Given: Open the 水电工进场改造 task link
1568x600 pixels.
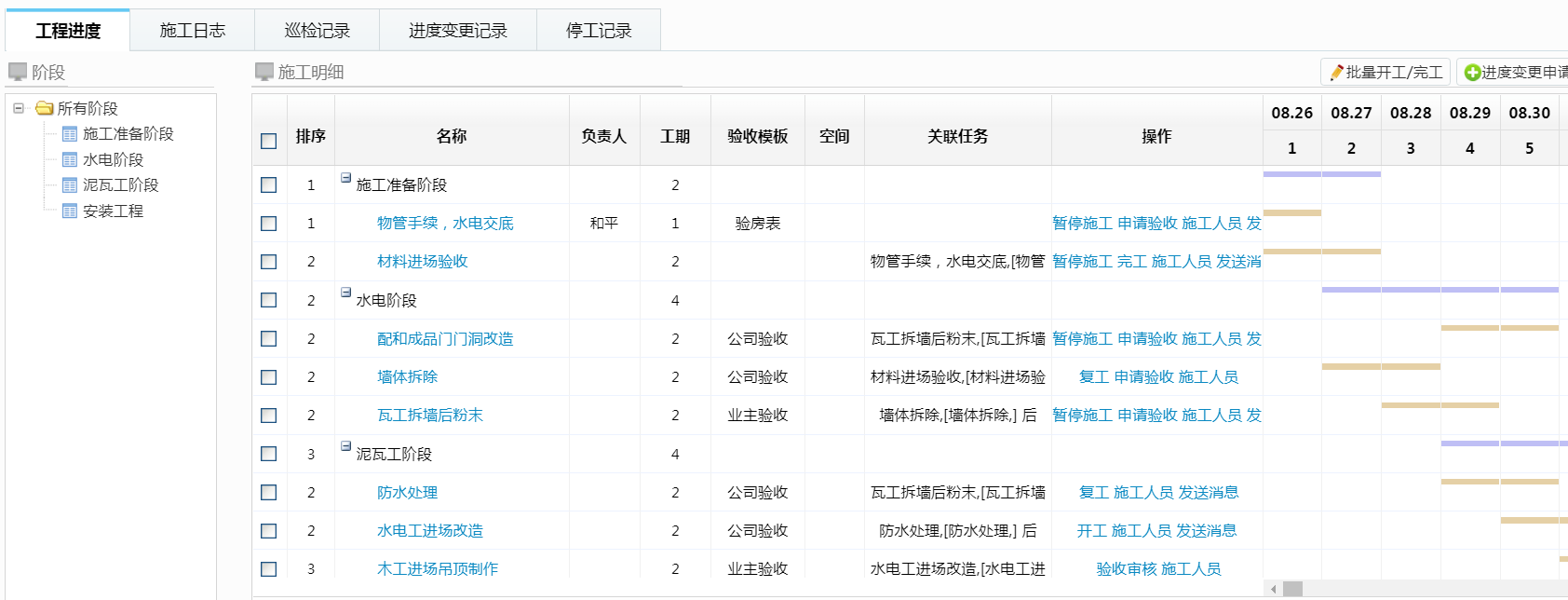Looking at the screenshot, I should pos(430,530).
